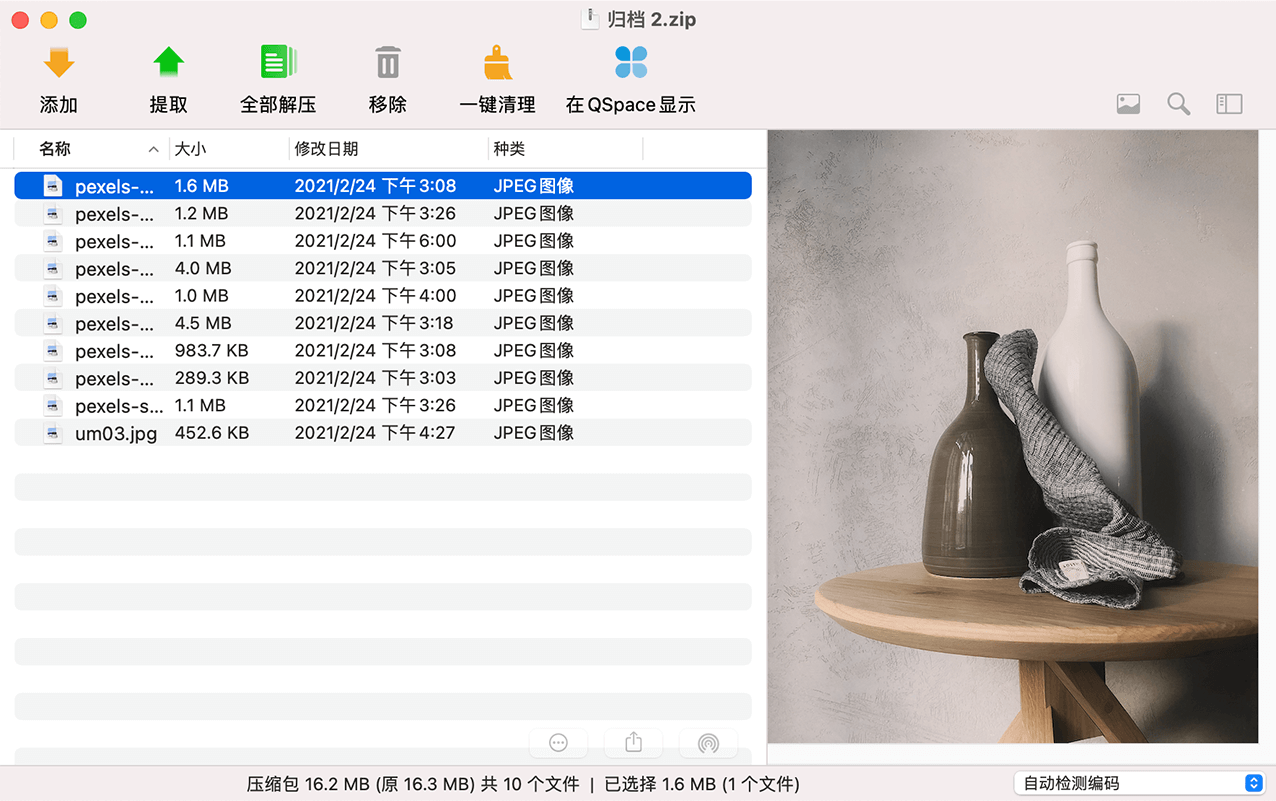
Task: Open the ellipsis more-options menu
Action: (558, 743)
